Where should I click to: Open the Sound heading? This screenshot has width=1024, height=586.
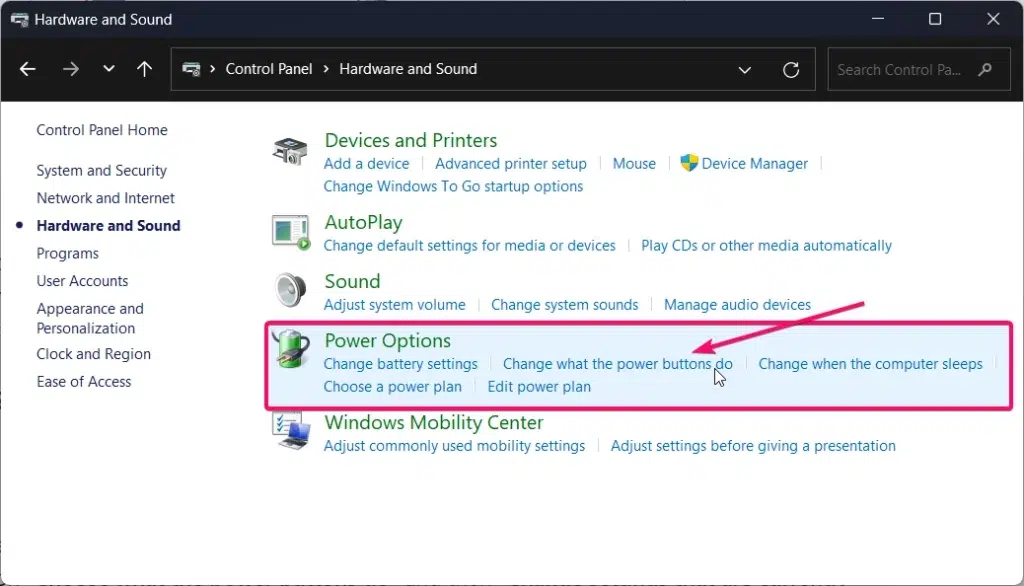point(352,282)
